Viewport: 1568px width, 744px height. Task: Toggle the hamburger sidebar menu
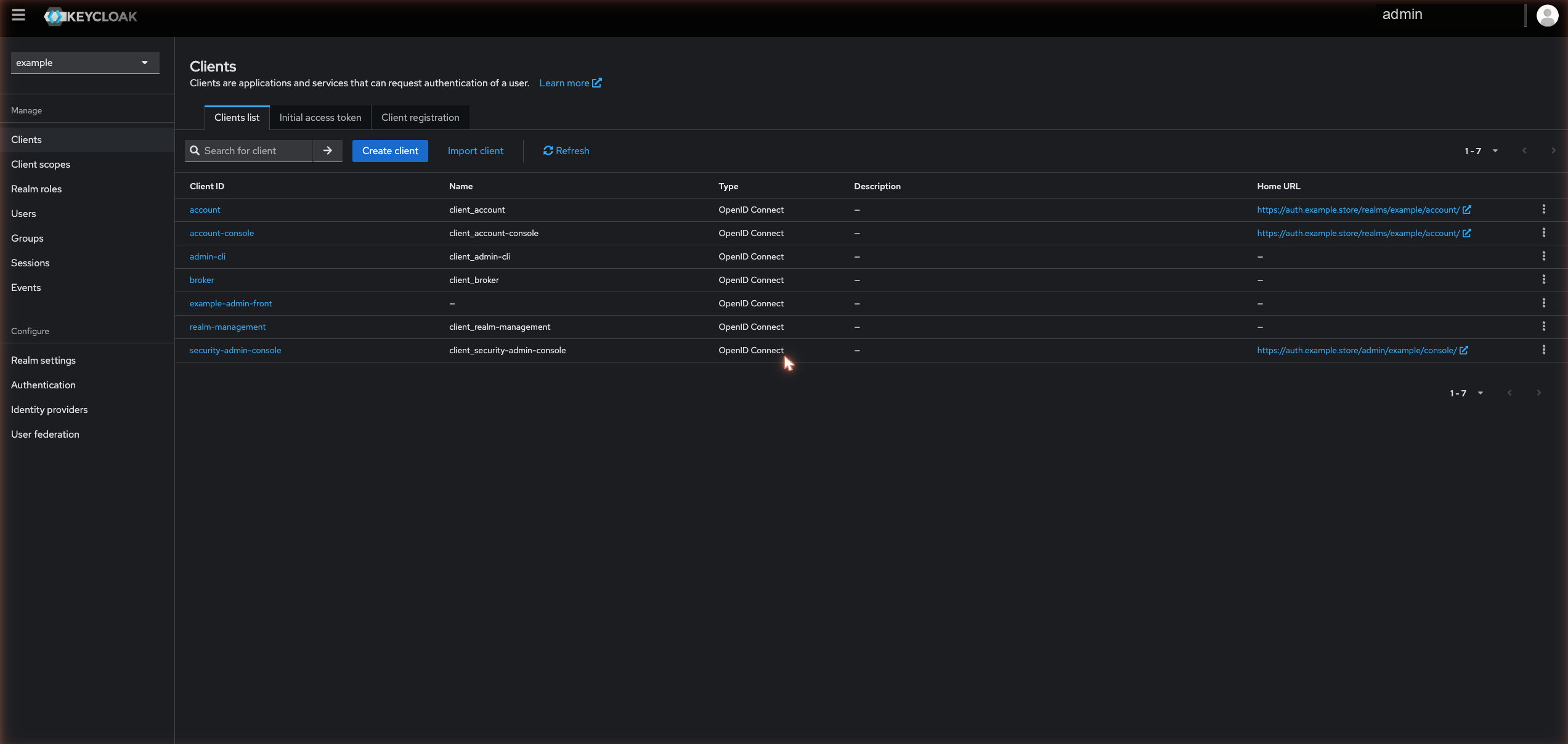tap(18, 15)
